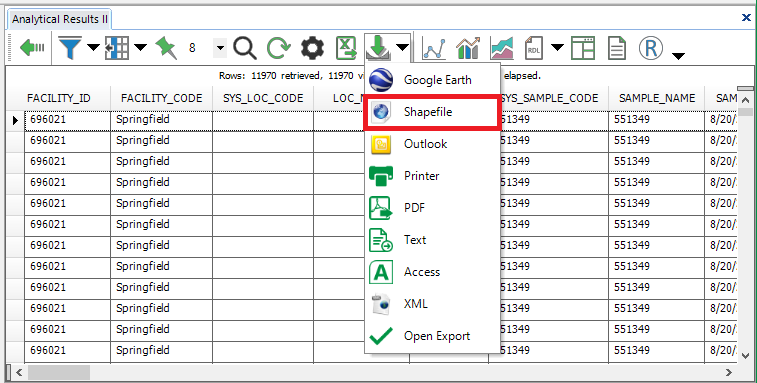The width and height of the screenshot is (757, 383).
Task: Click the blue filter funnel icon
Action: pyautogui.click(x=70, y=48)
